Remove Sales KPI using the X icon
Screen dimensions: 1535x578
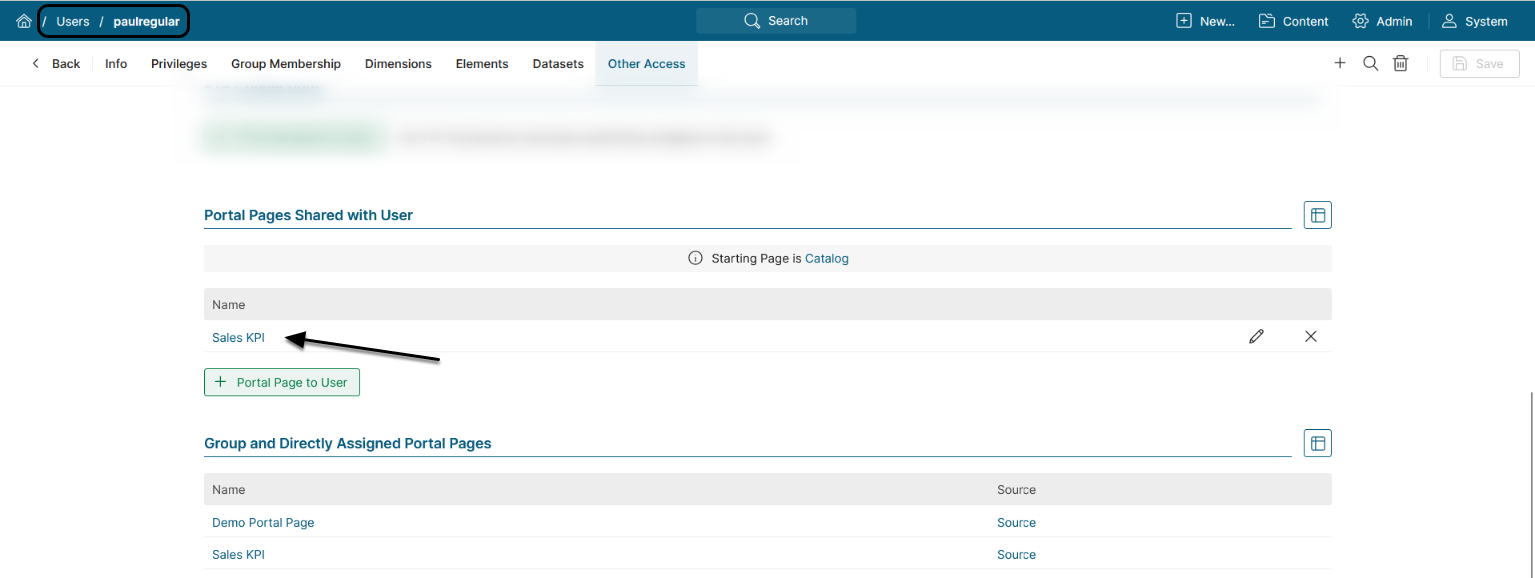[x=1311, y=336]
